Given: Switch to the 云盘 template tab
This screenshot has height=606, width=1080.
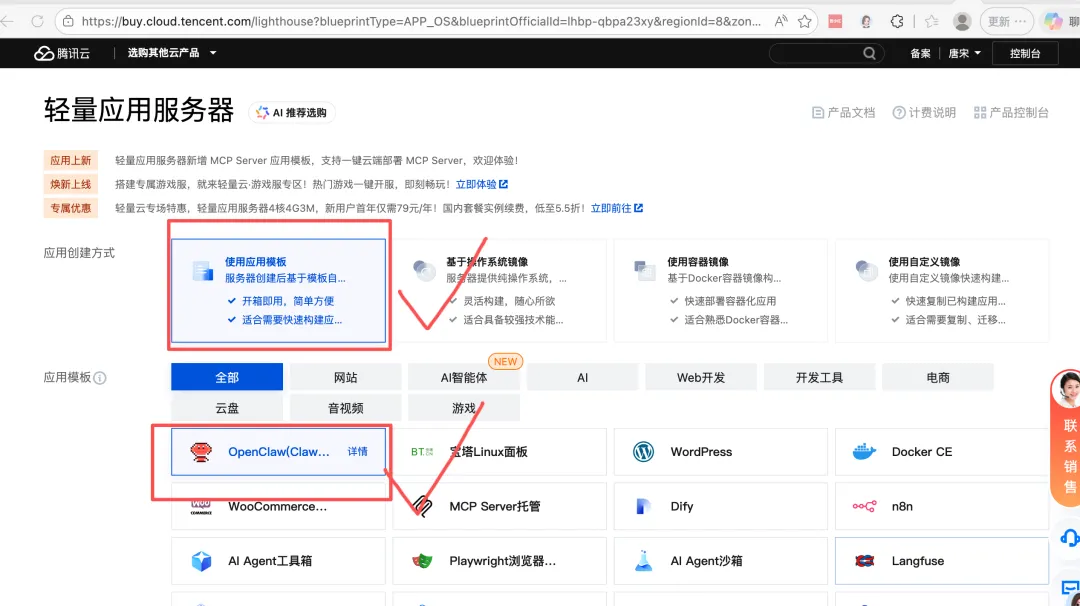Looking at the screenshot, I should (x=227, y=408).
